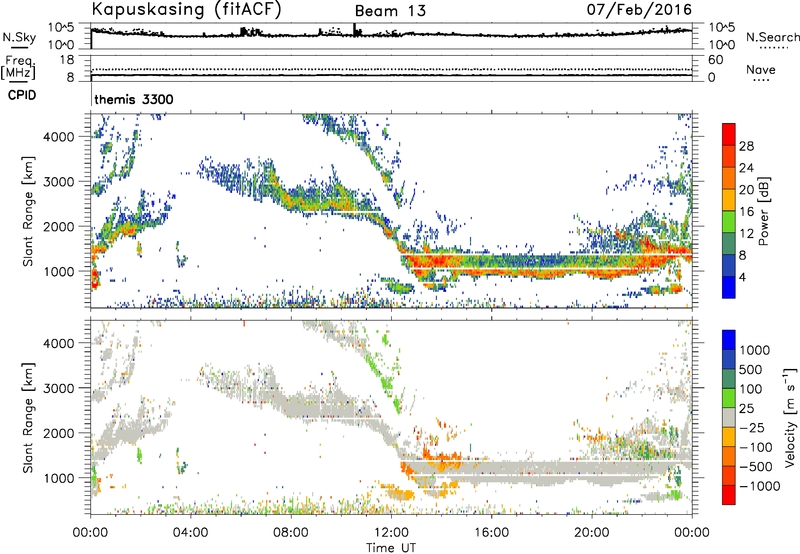This screenshot has height=554, width=800.
Task: Click the Time UT axis label
Action: pyautogui.click(x=391, y=548)
